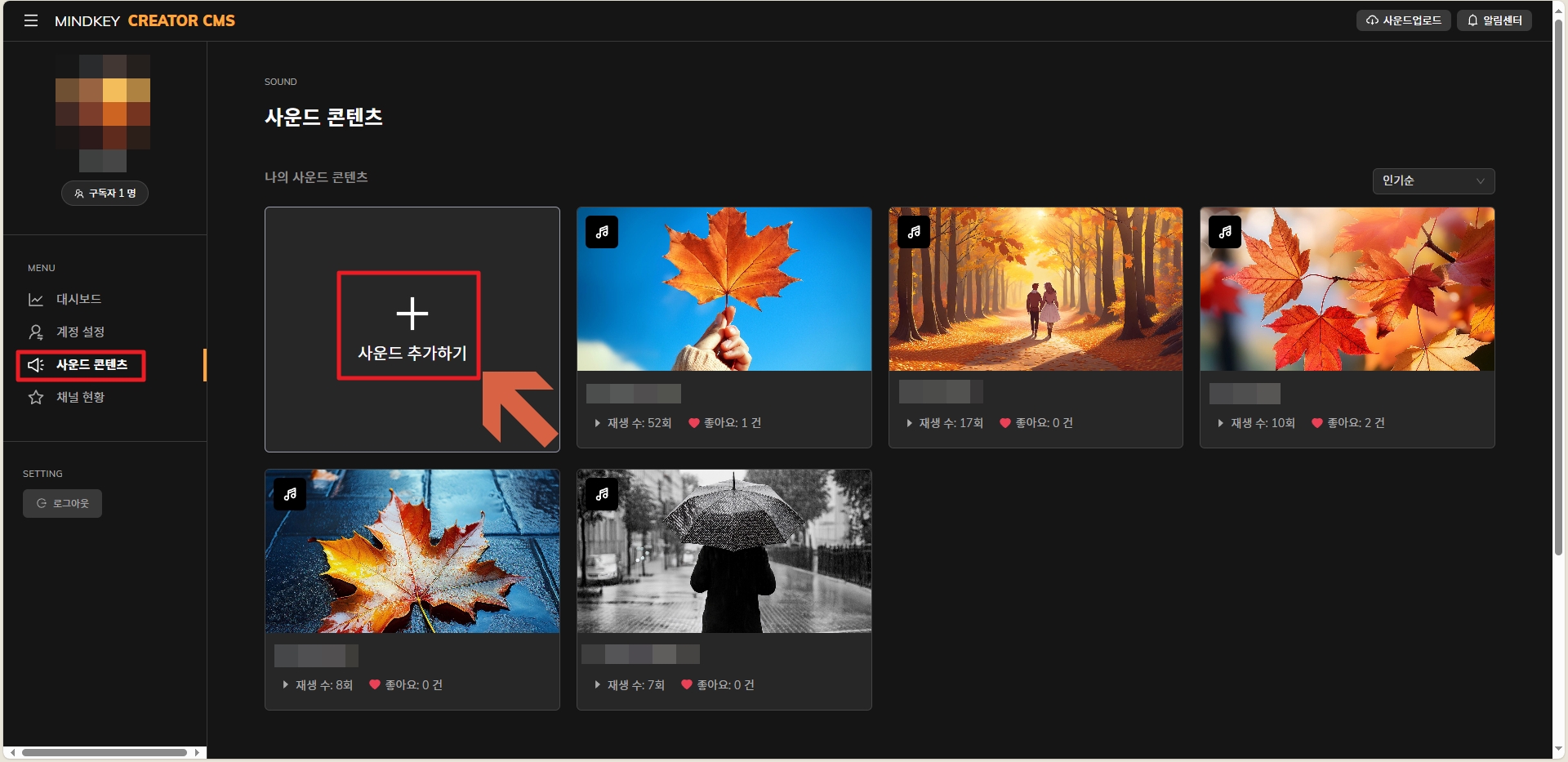The image size is (1568, 762).
Task: Click the profile avatar image
Action: pos(103,113)
